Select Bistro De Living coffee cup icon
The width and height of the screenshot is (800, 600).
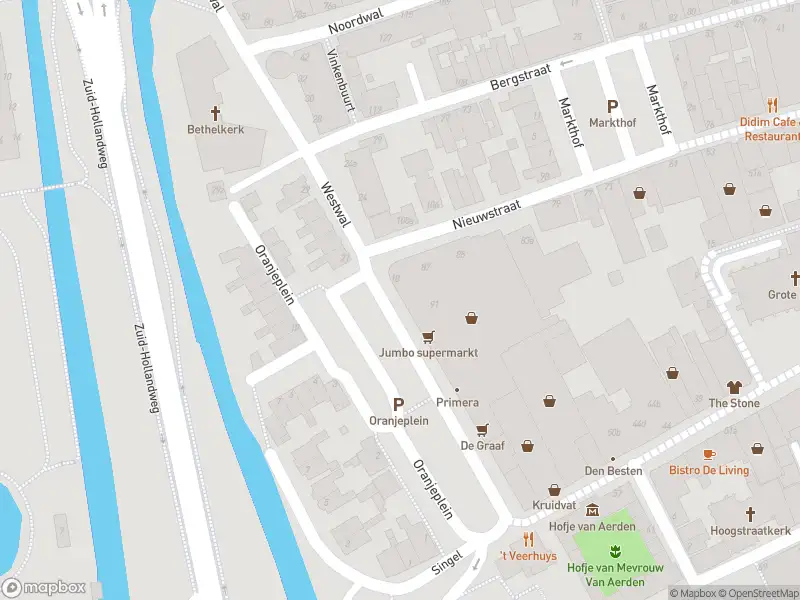pos(709,454)
